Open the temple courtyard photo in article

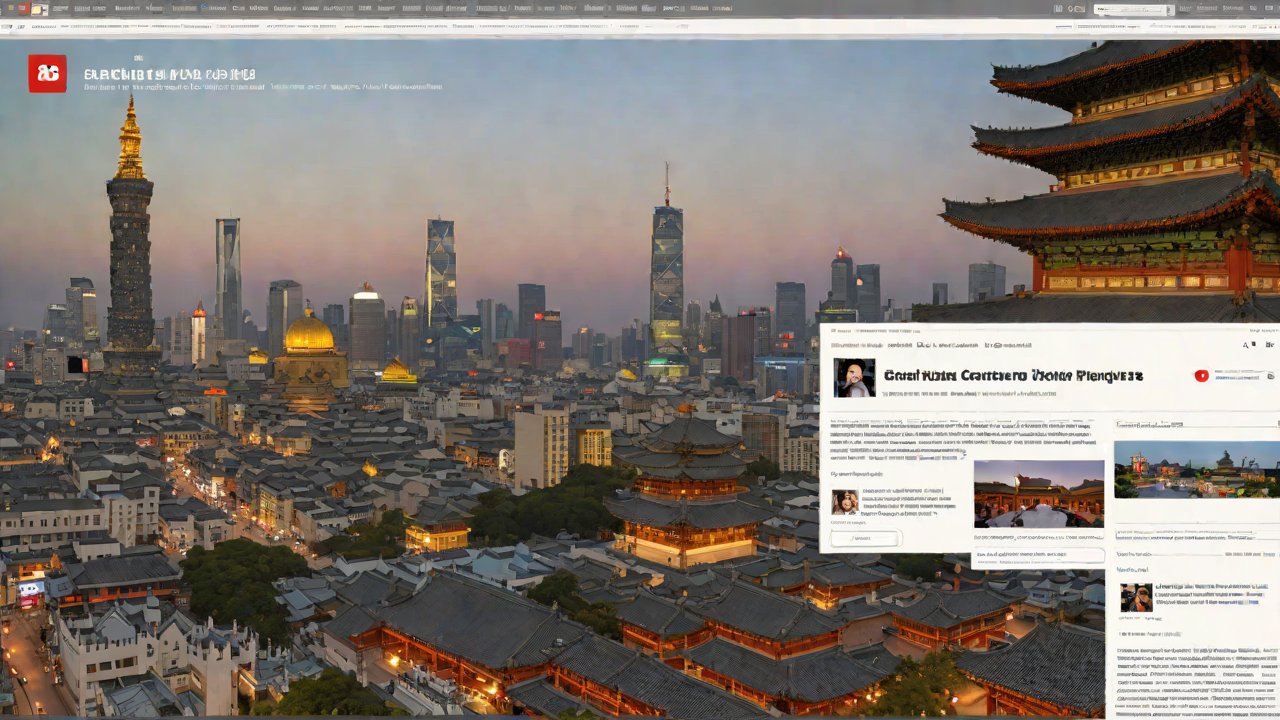pos(1038,493)
